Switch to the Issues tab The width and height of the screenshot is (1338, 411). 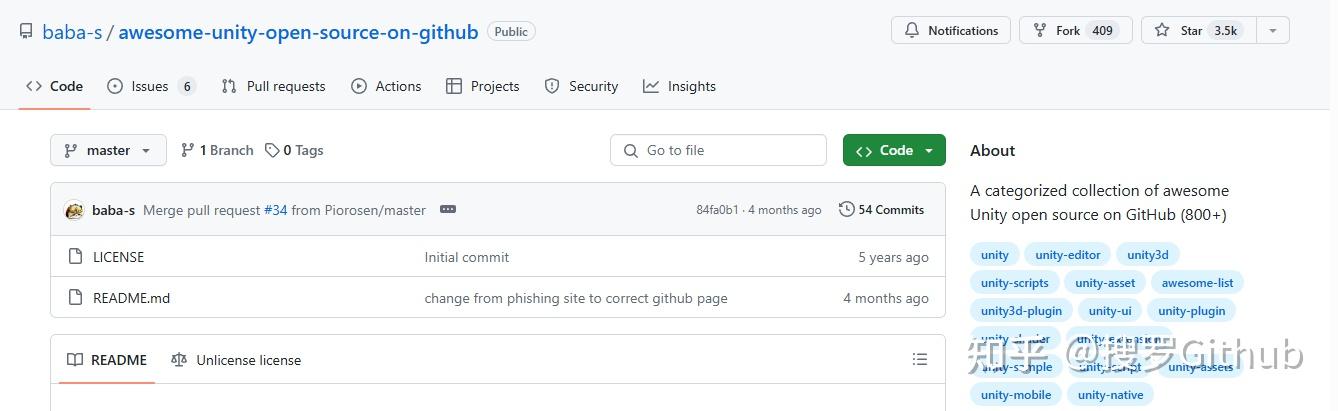[x=150, y=86]
